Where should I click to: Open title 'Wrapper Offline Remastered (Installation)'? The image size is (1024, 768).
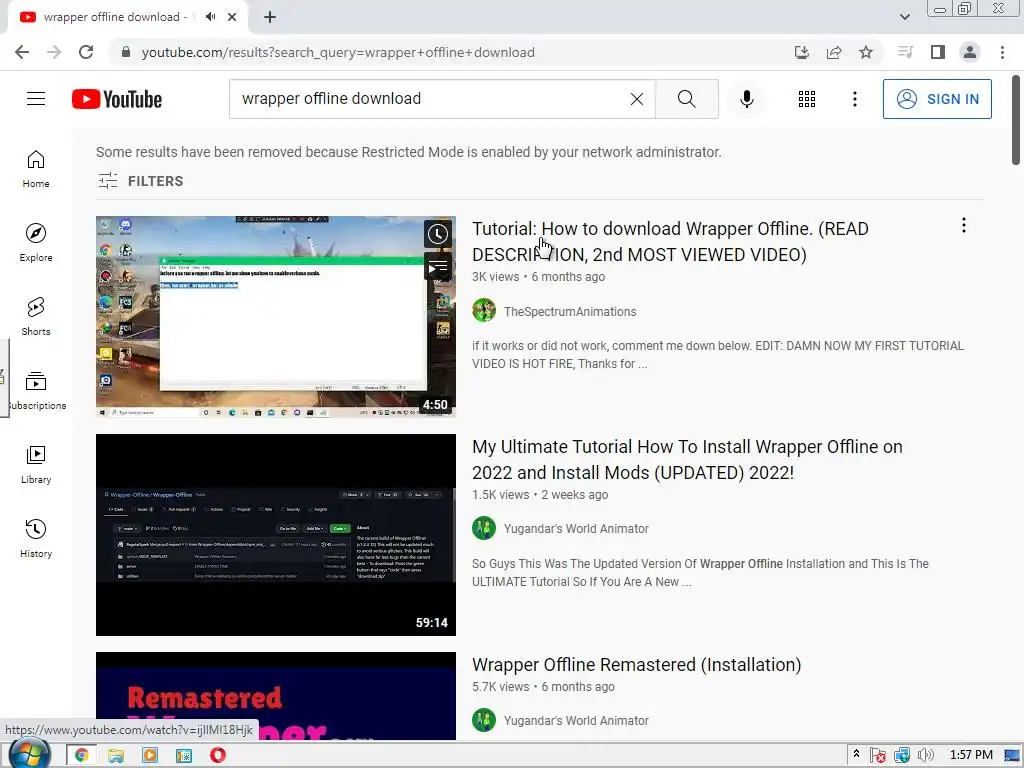(x=637, y=665)
